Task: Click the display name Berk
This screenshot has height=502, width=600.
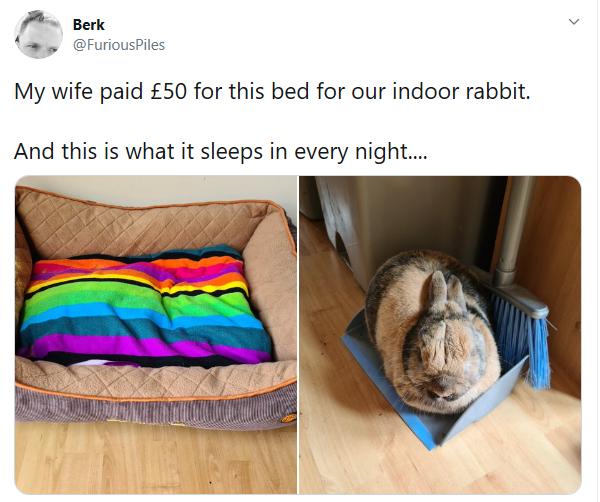Action: coord(88,25)
